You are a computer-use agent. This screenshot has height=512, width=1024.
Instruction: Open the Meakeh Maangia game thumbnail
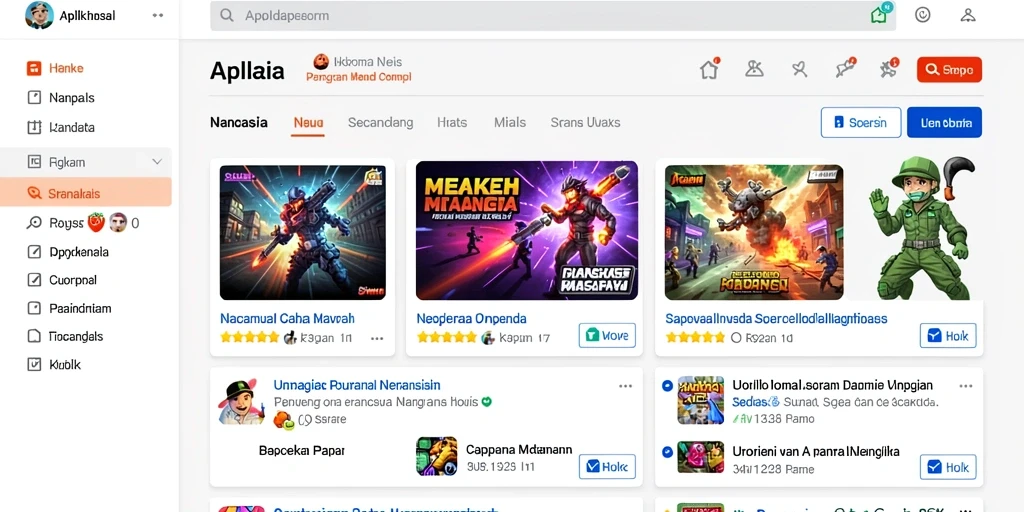point(526,231)
